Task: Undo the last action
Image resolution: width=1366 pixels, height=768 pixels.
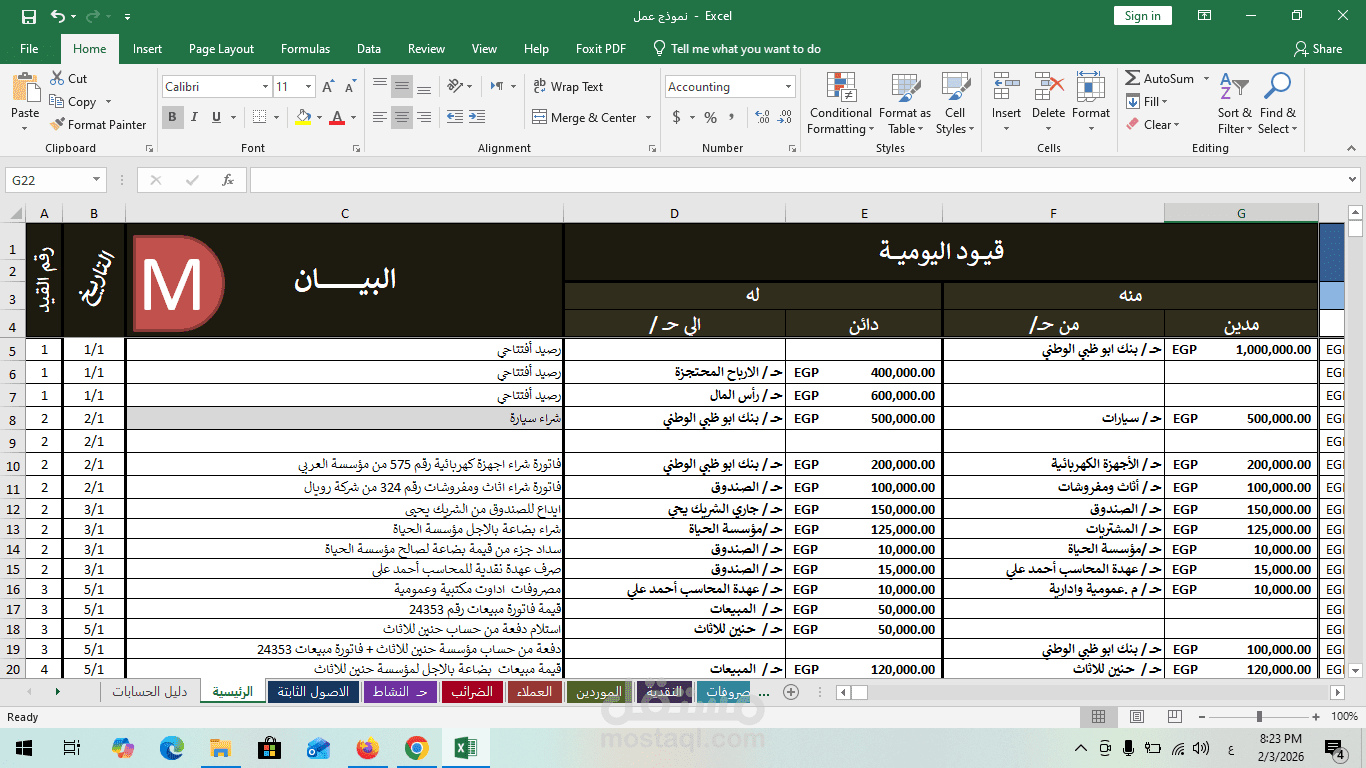Action: click(x=58, y=16)
